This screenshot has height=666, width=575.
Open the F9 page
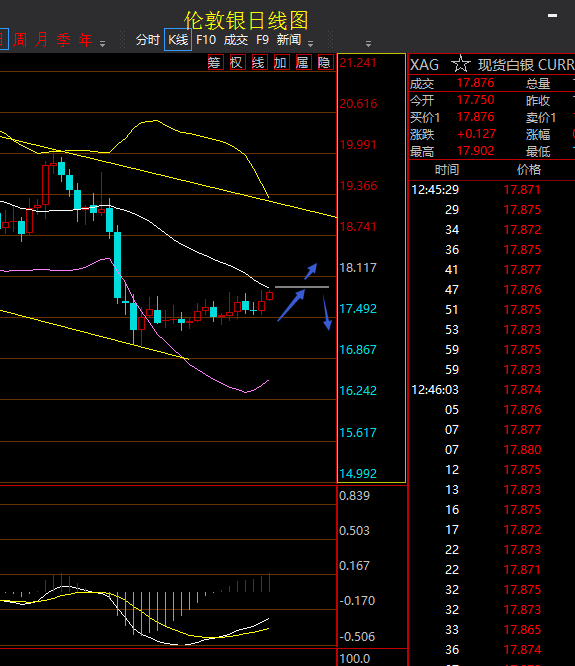(x=262, y=40)
